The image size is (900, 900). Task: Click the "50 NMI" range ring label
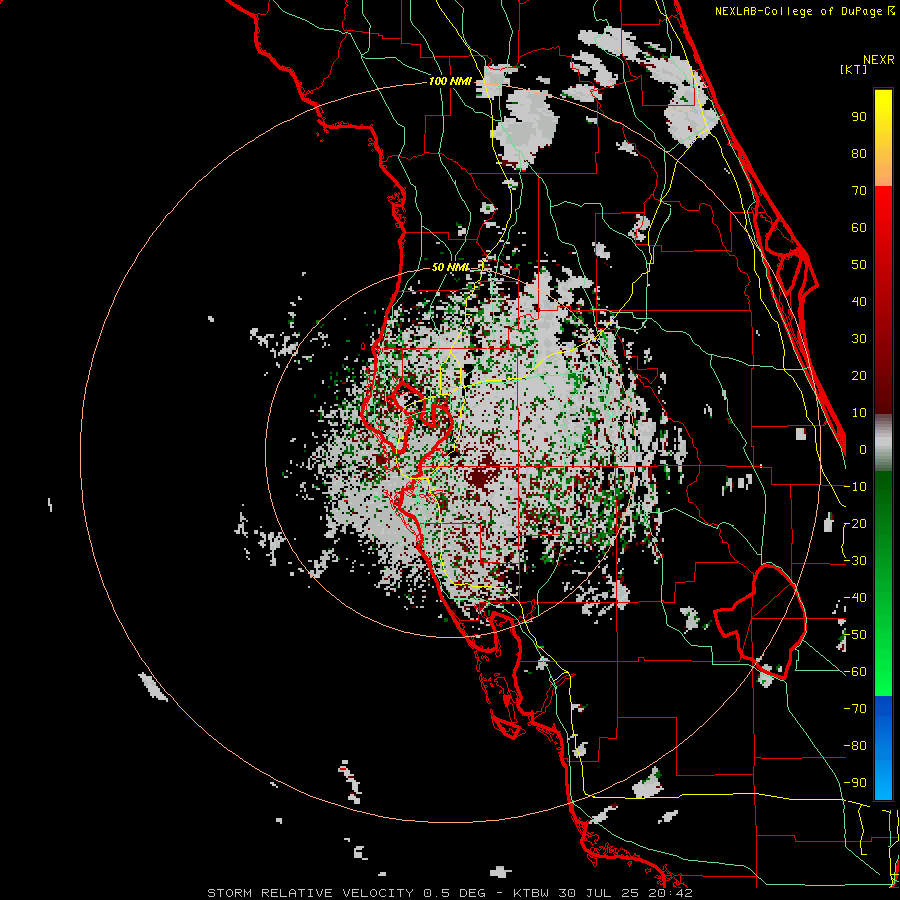450,267
